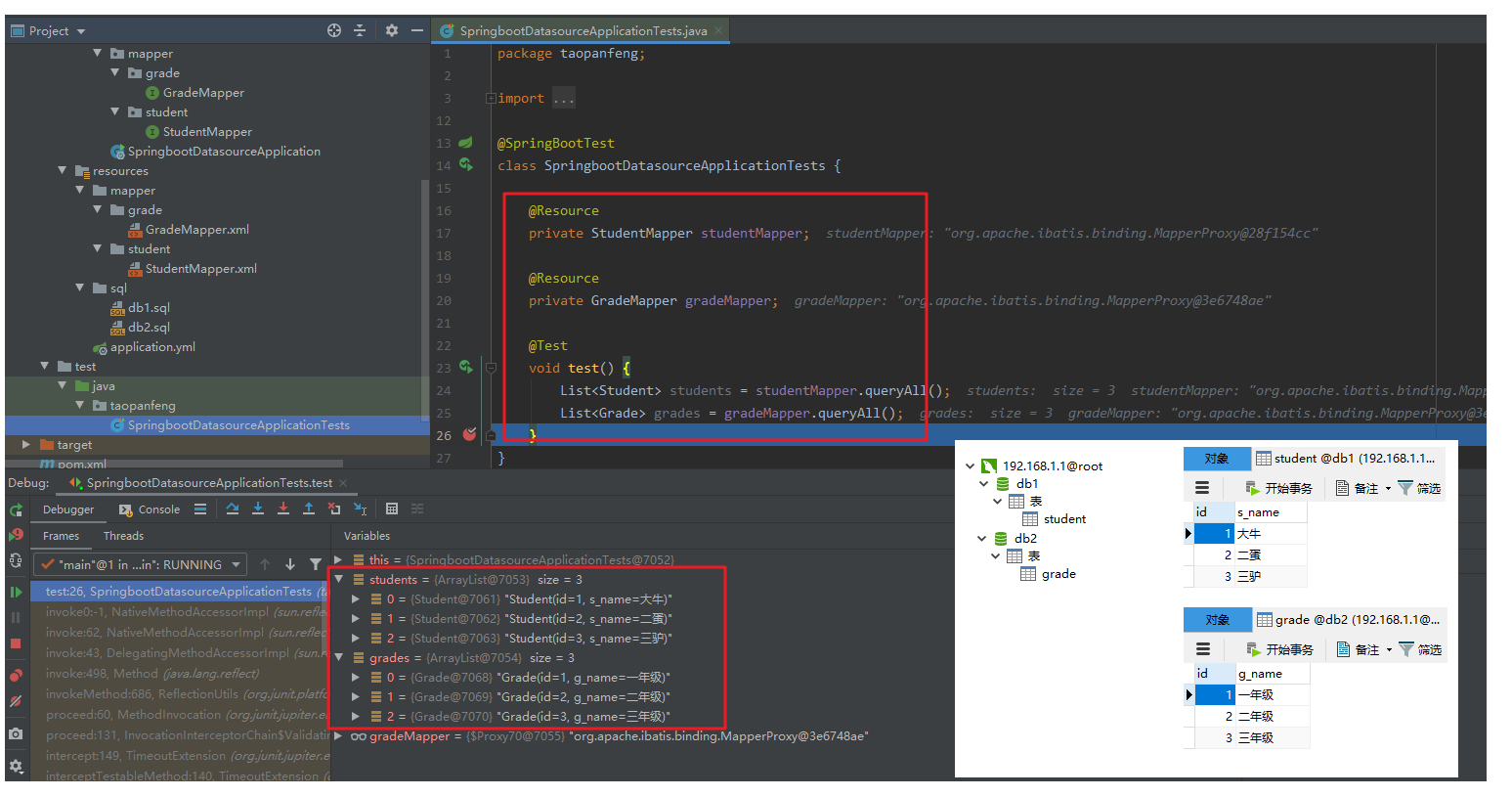Open the thread selector "main"@1 RUNNING dropdown

coord(141,564)
